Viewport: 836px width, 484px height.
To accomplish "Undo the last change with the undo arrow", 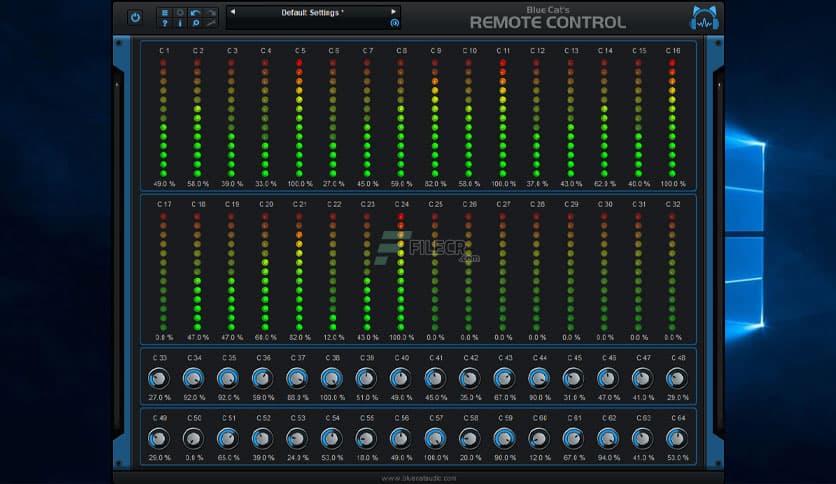I will point(196,13).
